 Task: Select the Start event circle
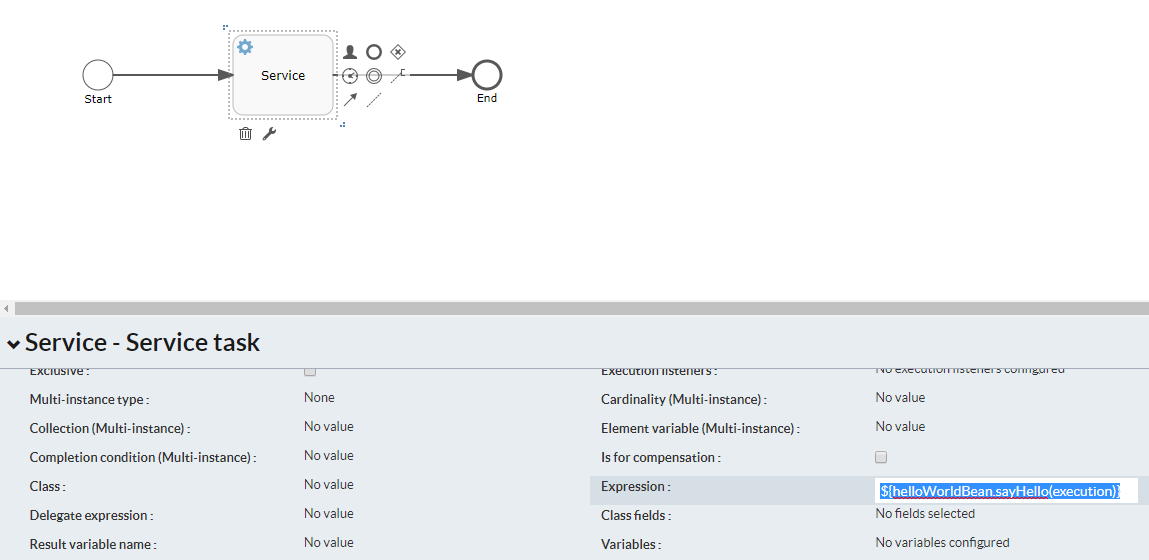click(x=98, y=75)
